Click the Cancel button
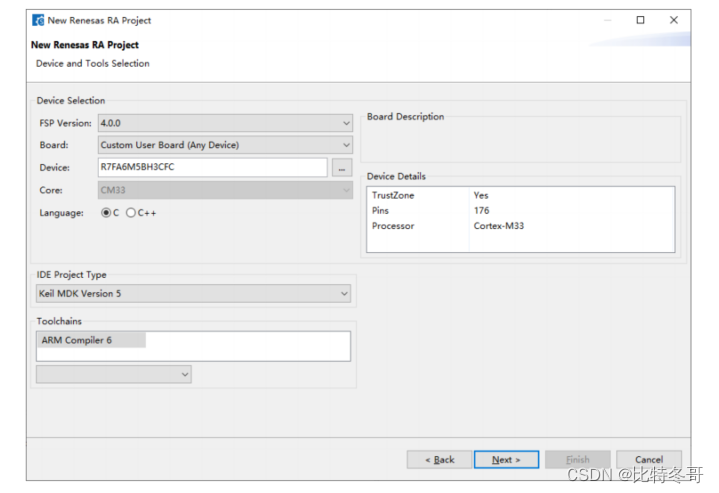Screen dimensions: 719x493 (649, 460)
